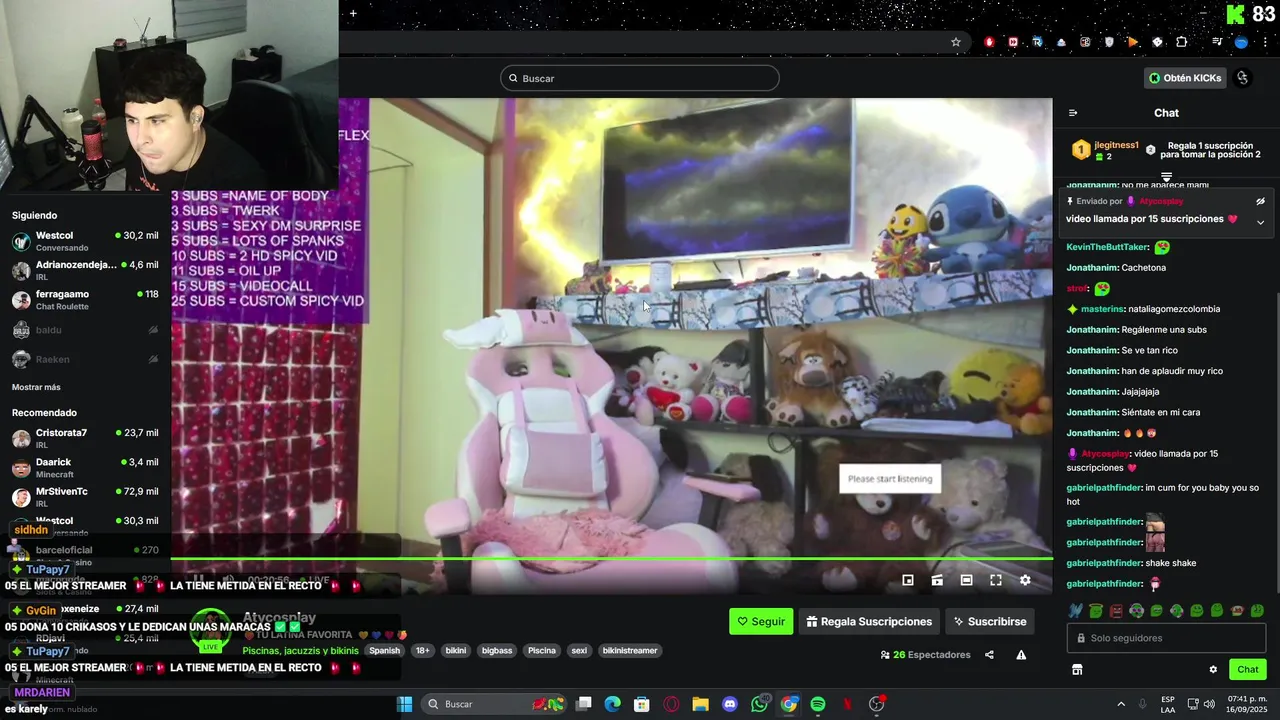Image resolution: width=1280 pixels, height=720 pixels.
Task: Pick the red angry emote in the emote bar
Action: pyautogui.click(x=1116, y=611)
